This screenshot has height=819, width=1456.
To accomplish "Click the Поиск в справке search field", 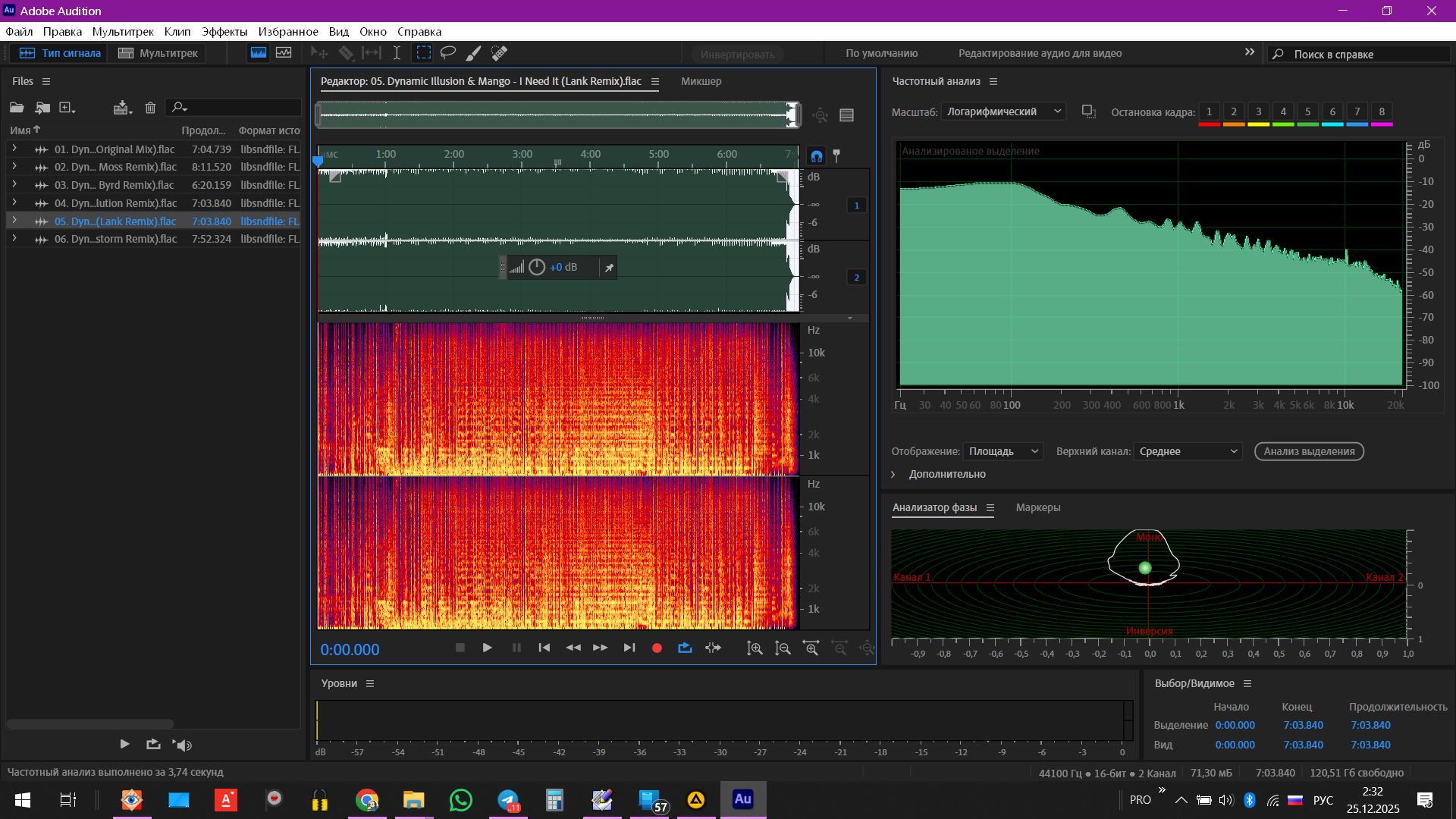I will point(1359,54).
